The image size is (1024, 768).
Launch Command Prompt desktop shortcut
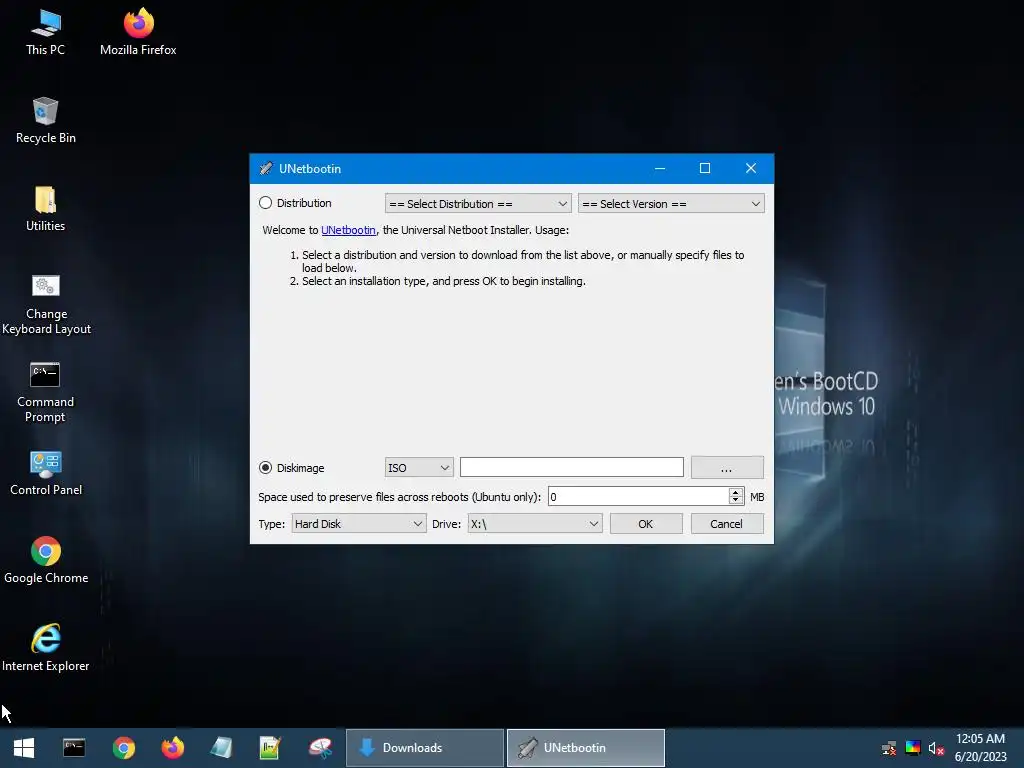tap(46, 392)
